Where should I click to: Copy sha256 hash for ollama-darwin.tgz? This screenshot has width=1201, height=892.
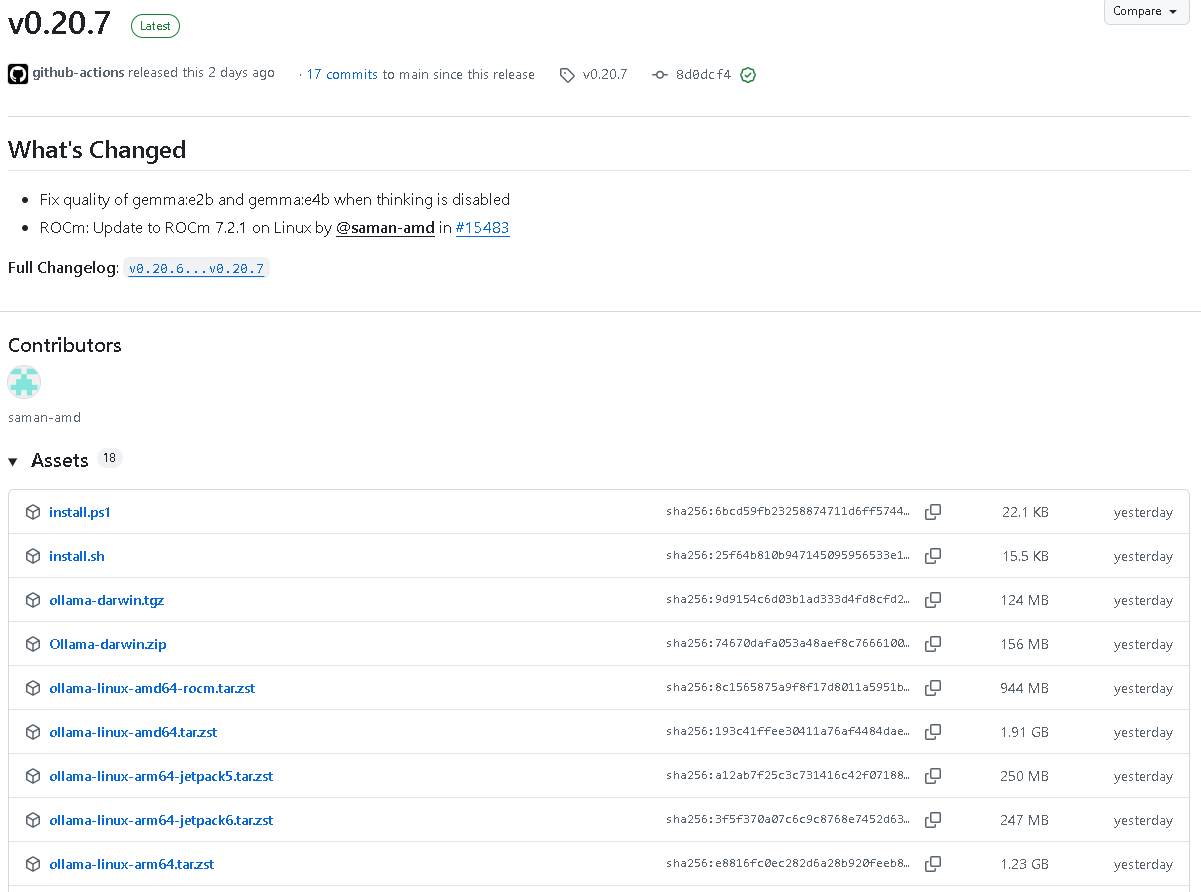coord(933,600)
